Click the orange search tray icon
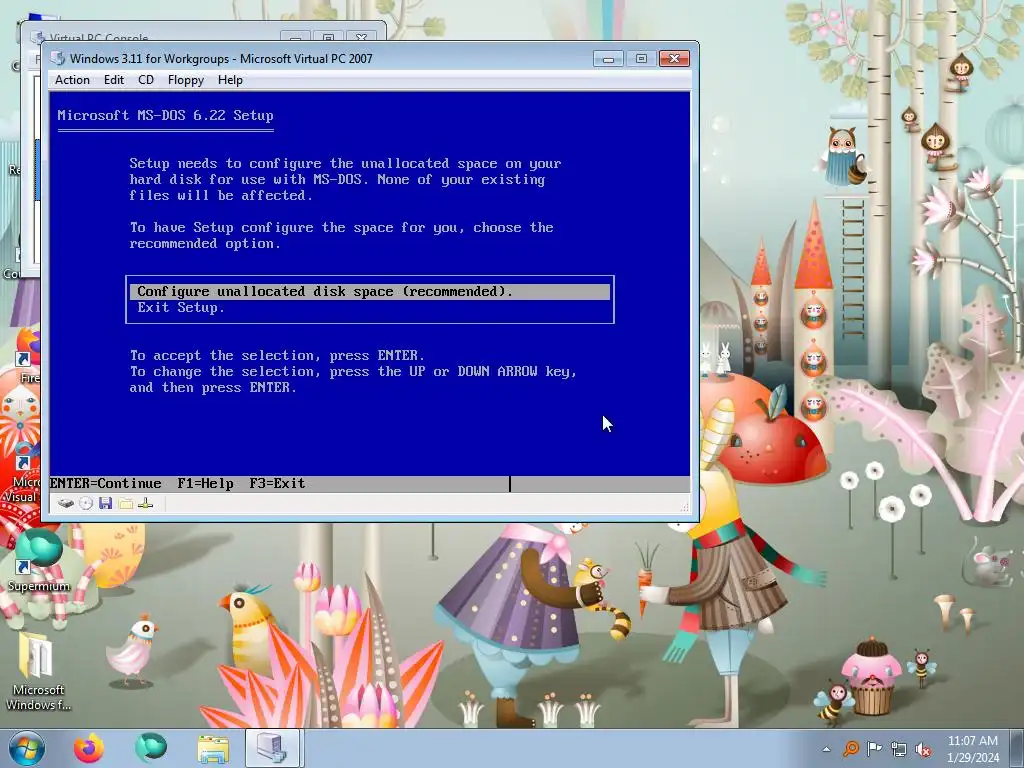This screenshot has width=1024, height=768. click(851, 749)
